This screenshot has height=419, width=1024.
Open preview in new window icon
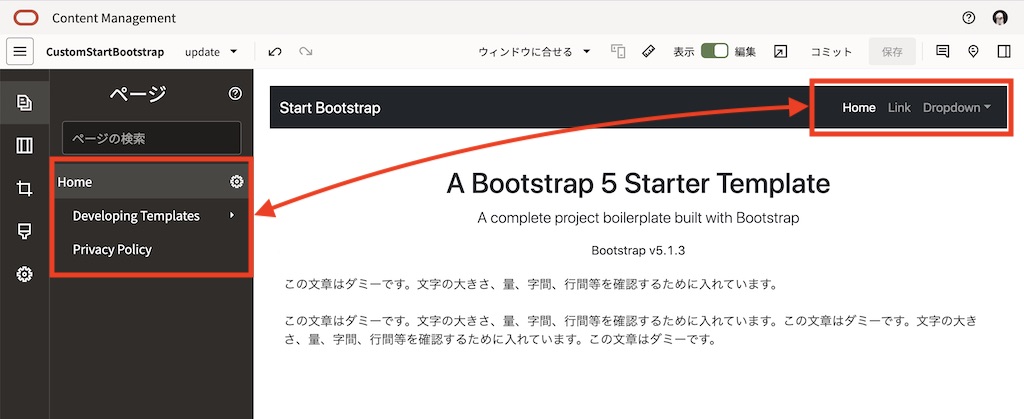(x=781, y=51)
